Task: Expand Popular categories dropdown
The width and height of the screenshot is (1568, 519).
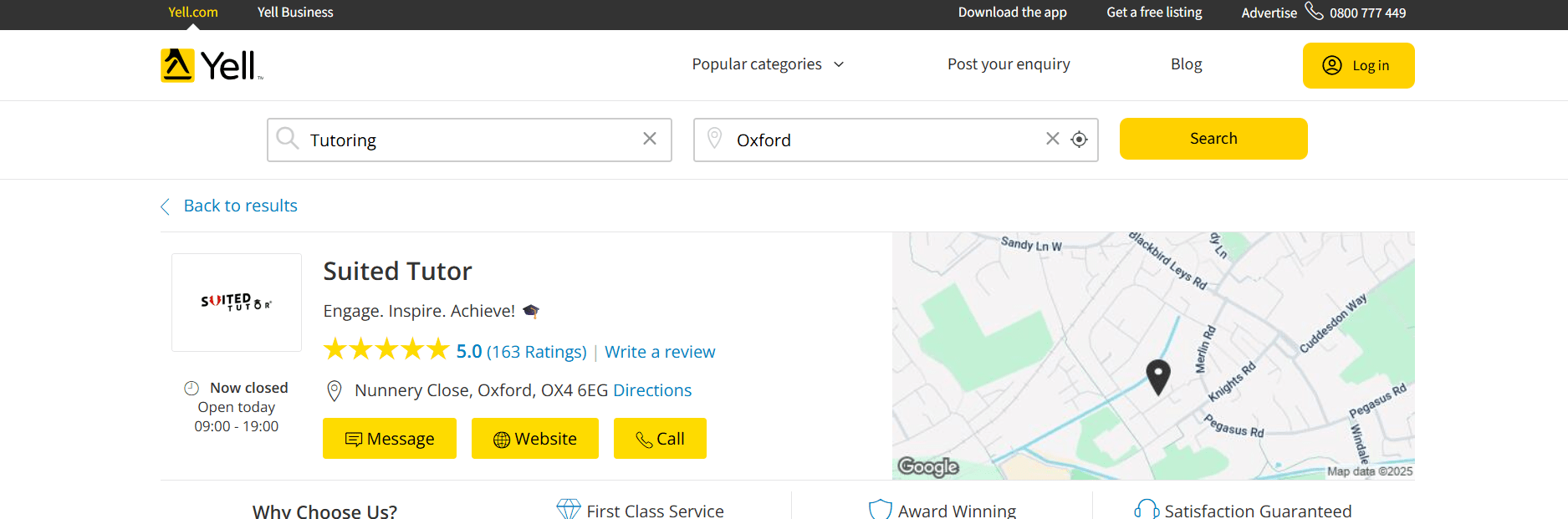Action: click(x=768, y=64)
